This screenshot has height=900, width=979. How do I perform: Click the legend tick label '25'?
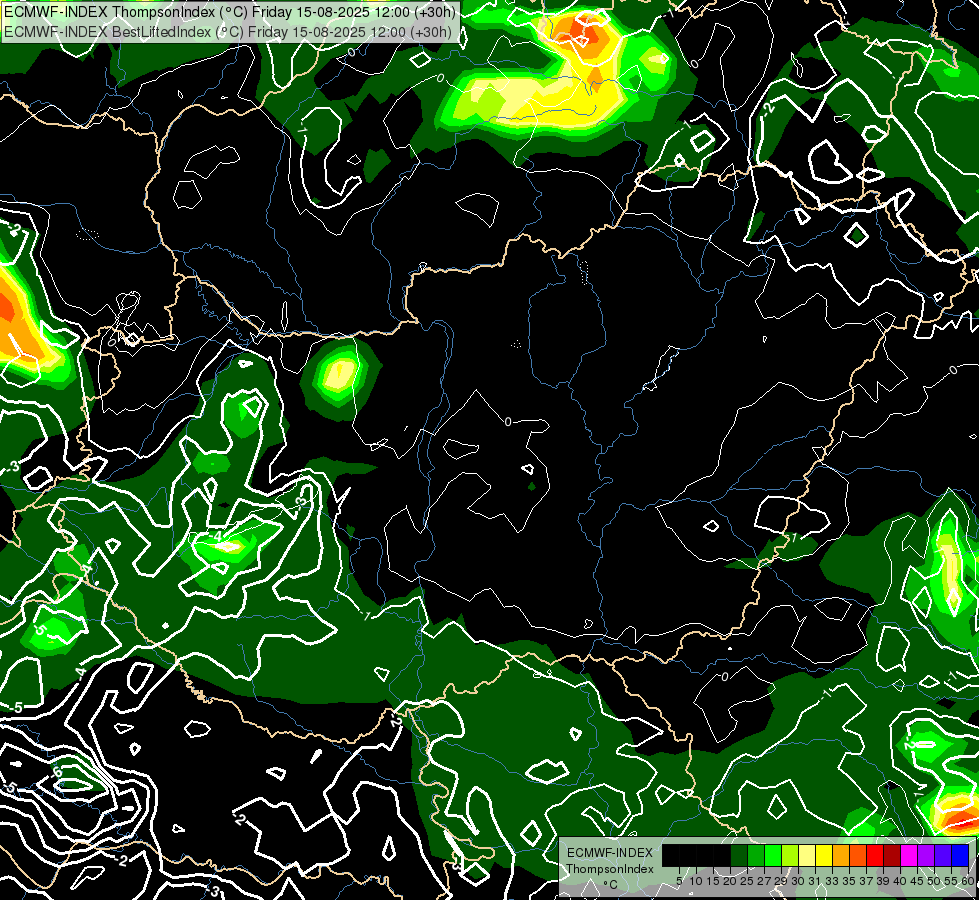pyautogui.click(x=747, y=881)
